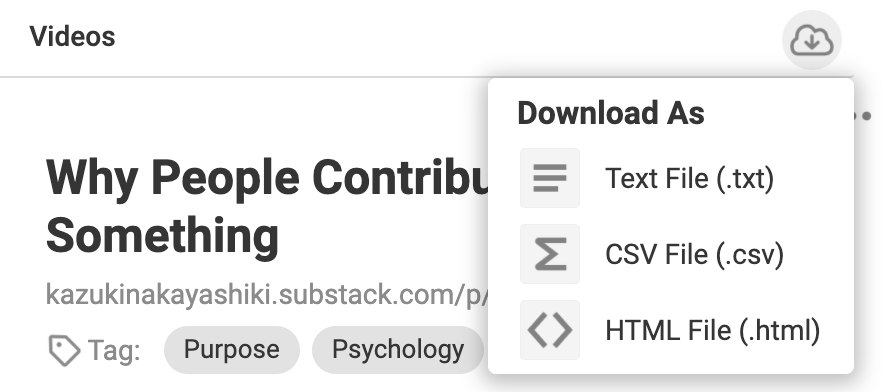Click the CSV sigma icon

point(549,254)
